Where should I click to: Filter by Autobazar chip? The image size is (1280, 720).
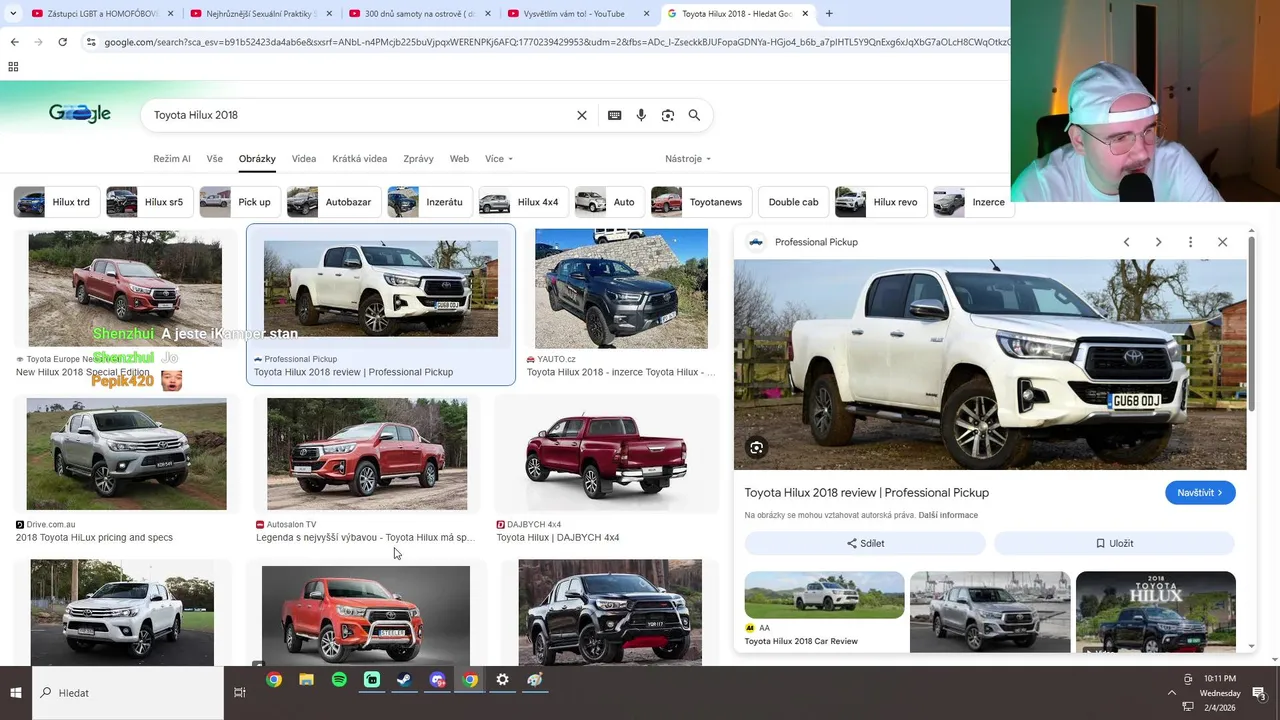point(334,202)
